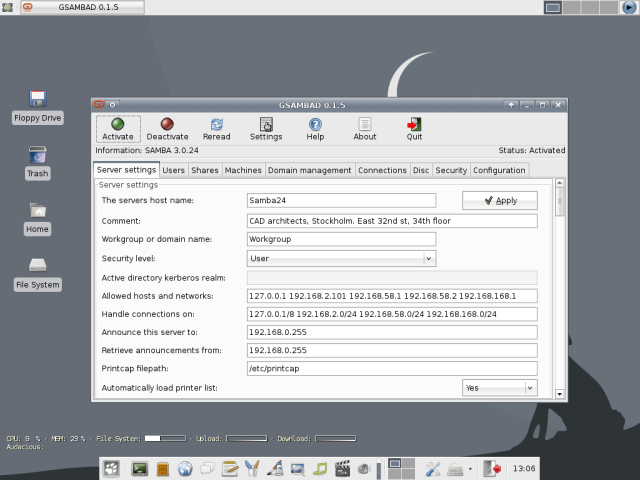Click the Announce this server to field
The height and width of the screenshot is (480, 640).
[392, 332]
